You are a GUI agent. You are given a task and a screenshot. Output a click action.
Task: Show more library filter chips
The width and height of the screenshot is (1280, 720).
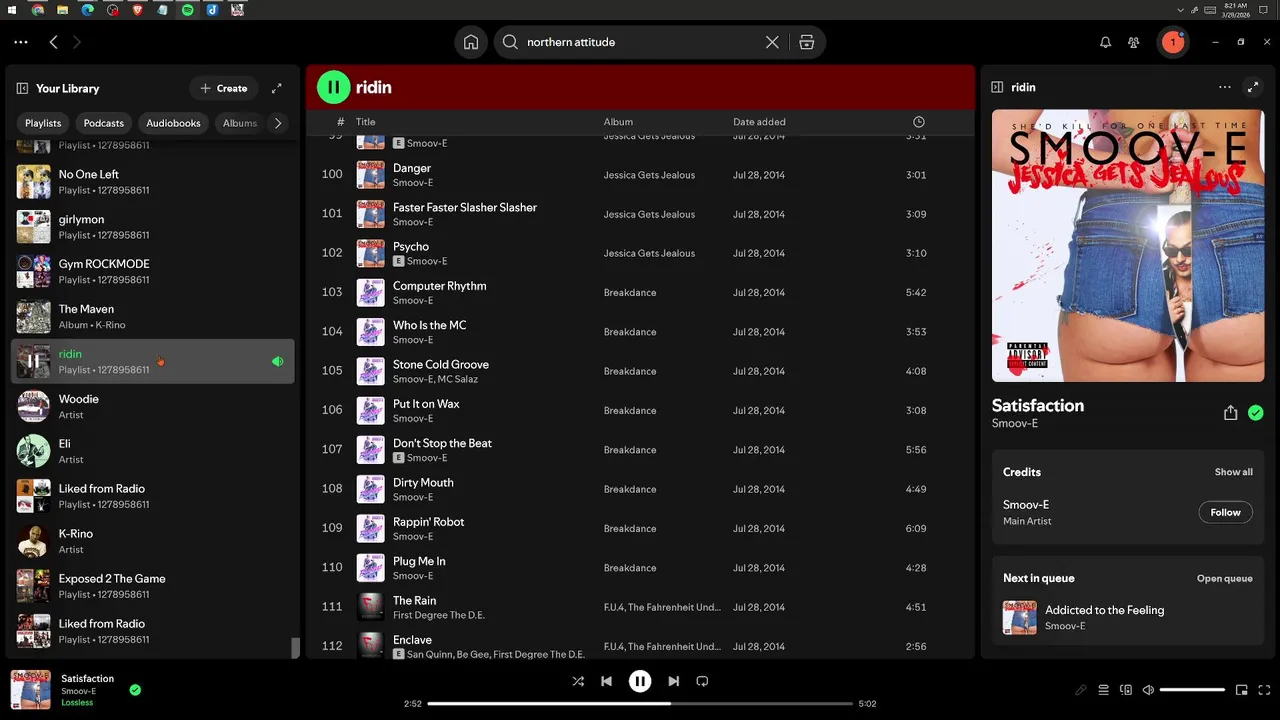coord(278,123)
